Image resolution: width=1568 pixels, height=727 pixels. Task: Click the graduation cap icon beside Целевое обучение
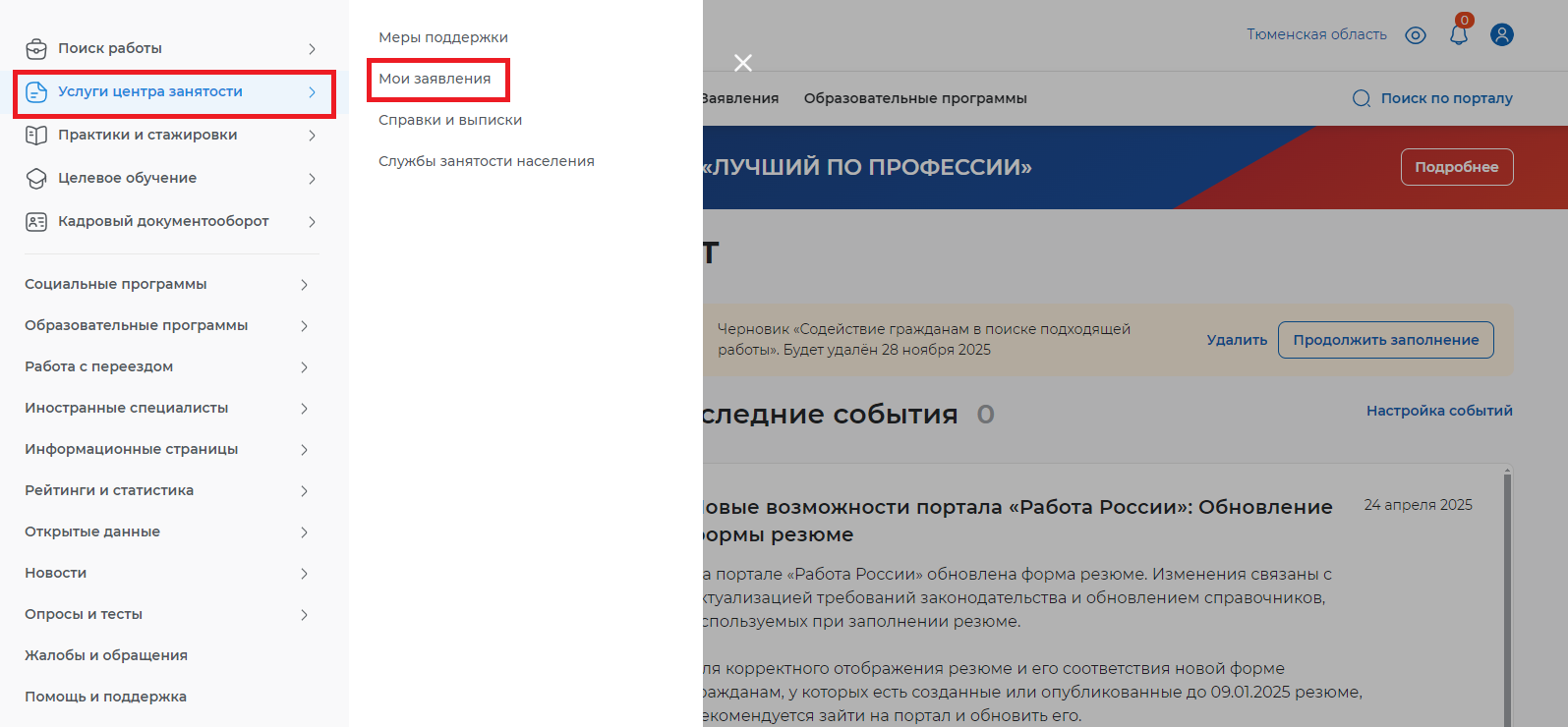click(36, 178)
